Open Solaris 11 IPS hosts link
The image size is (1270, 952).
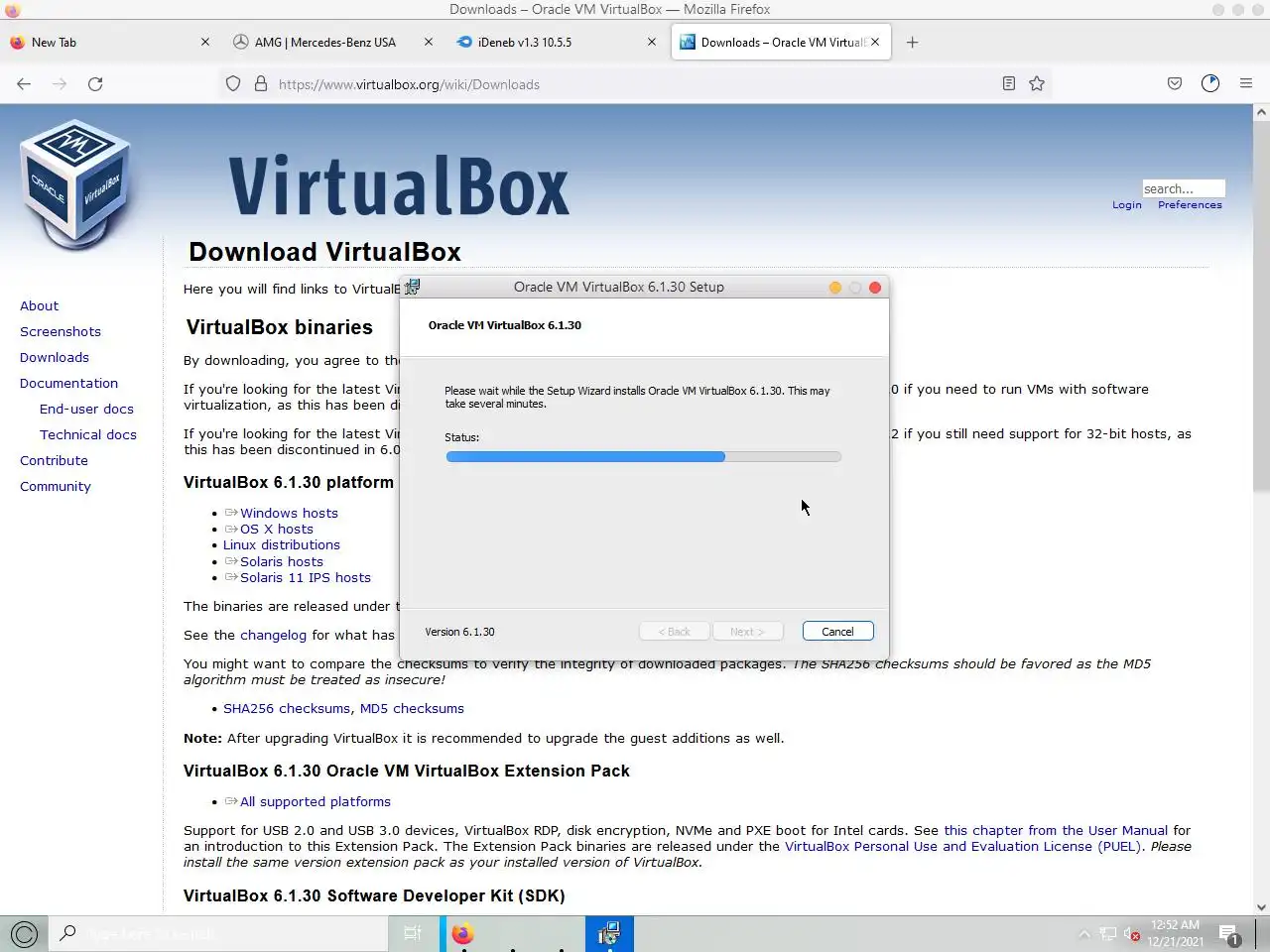[305, 578]
